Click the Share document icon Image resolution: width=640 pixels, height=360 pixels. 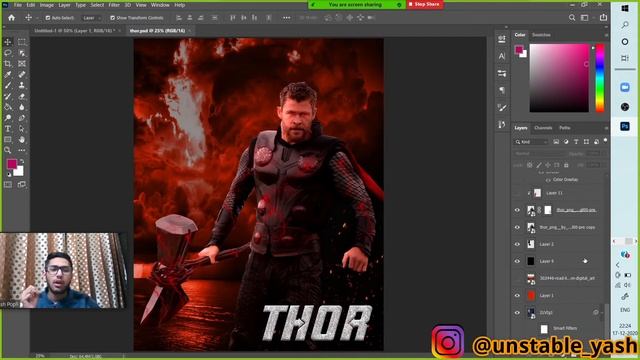point(603,17)
